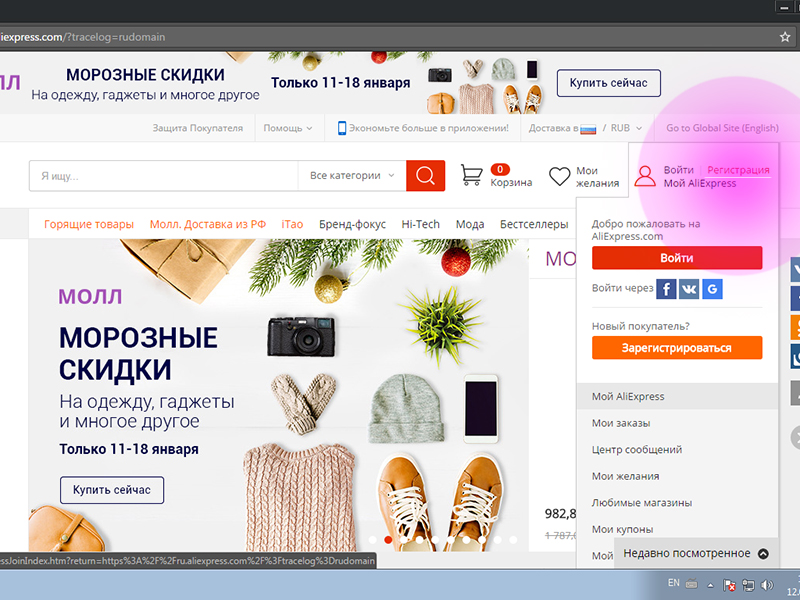Open Мои заказы menu entry
The width and height of the screenshot is (800, 600).
coord(621,423)
